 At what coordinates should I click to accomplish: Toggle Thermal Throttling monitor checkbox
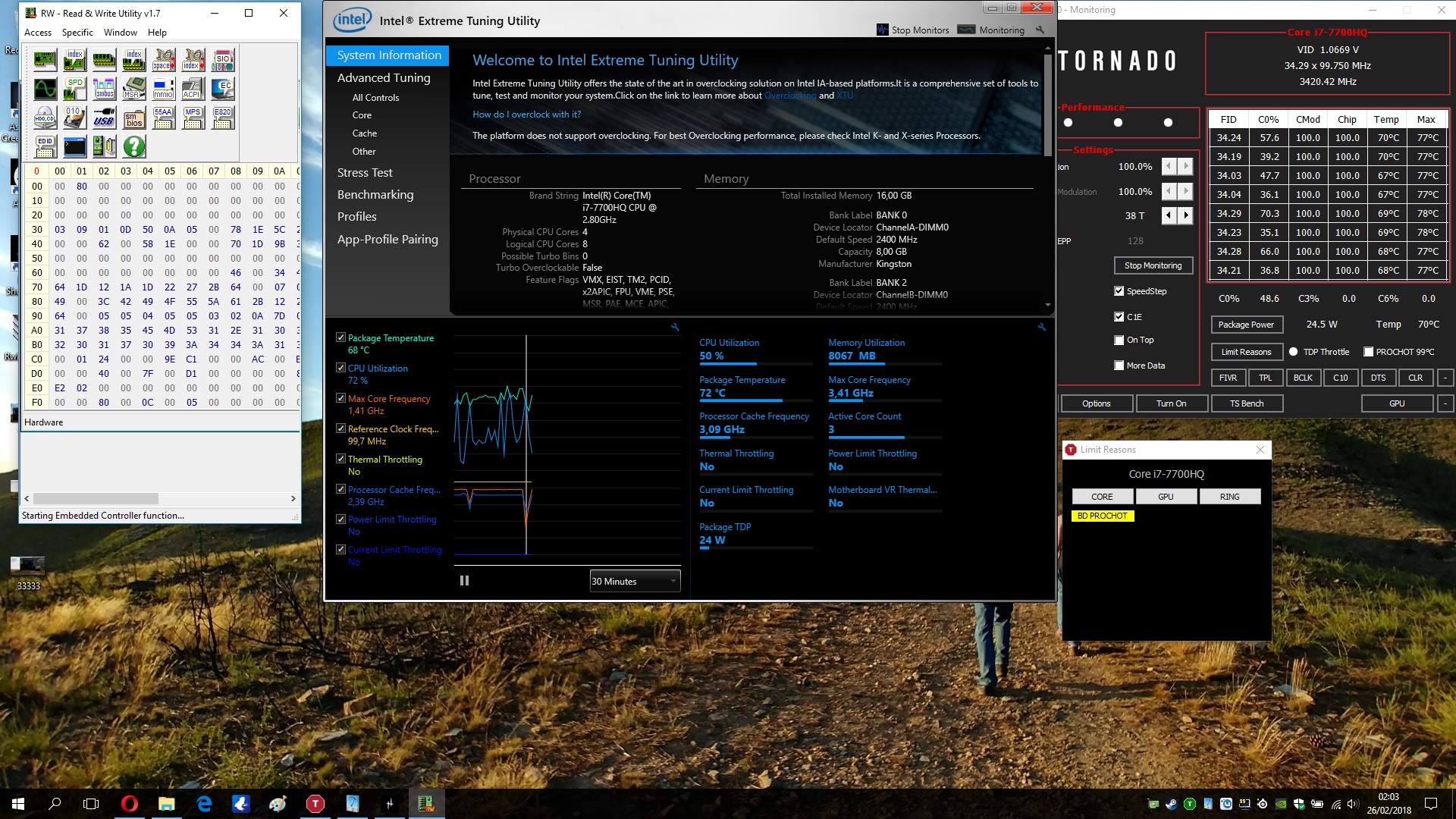point(340,459)
